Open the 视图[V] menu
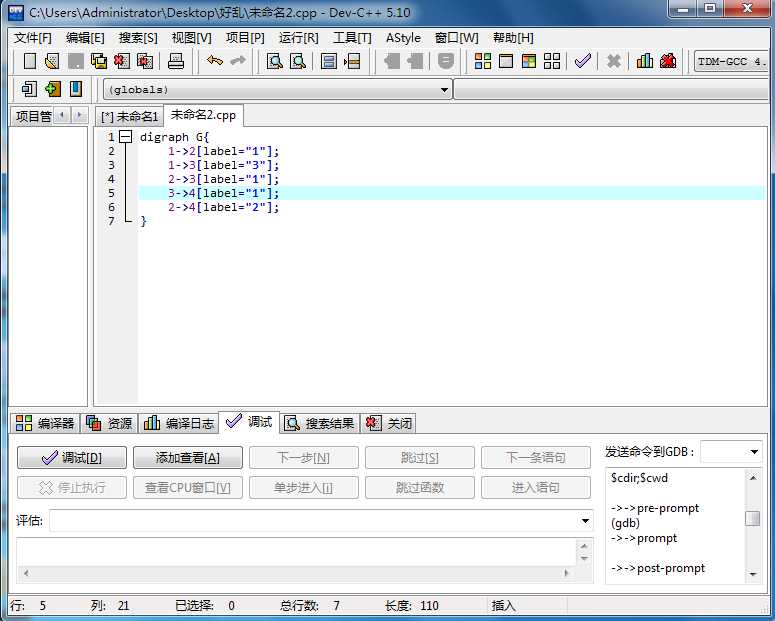Viewport: 775px width, 621px height. tap(191, 38)
